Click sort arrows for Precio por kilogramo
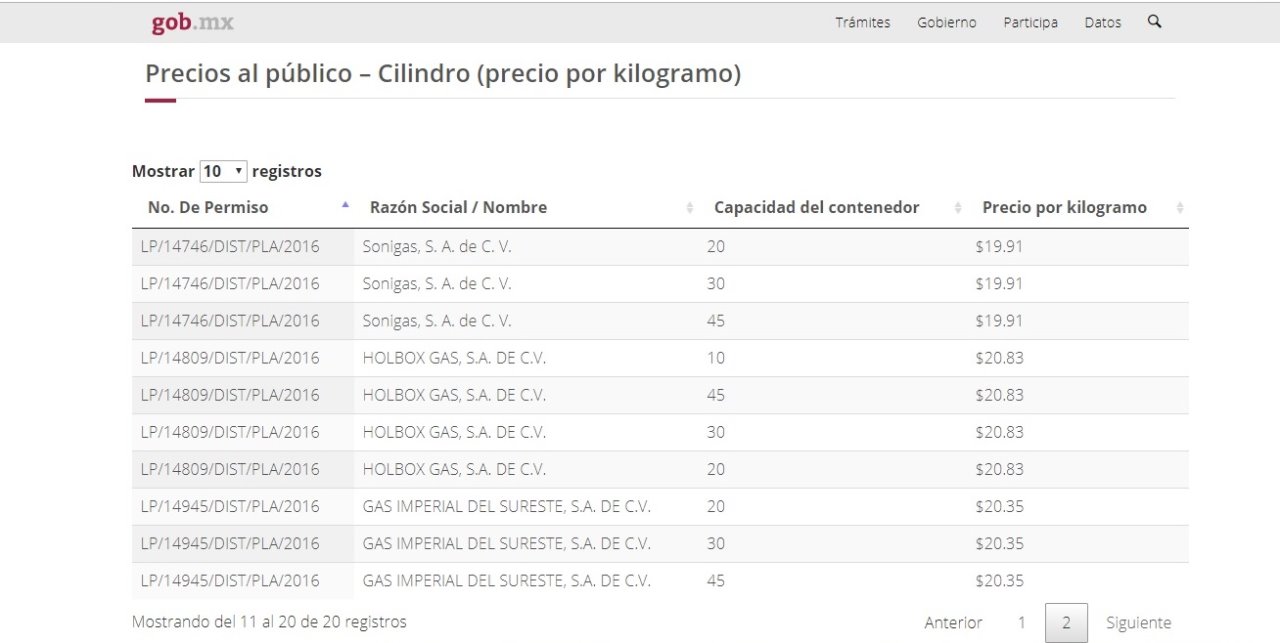Viewport: 1280px width, 643px height. (1180, 208)
